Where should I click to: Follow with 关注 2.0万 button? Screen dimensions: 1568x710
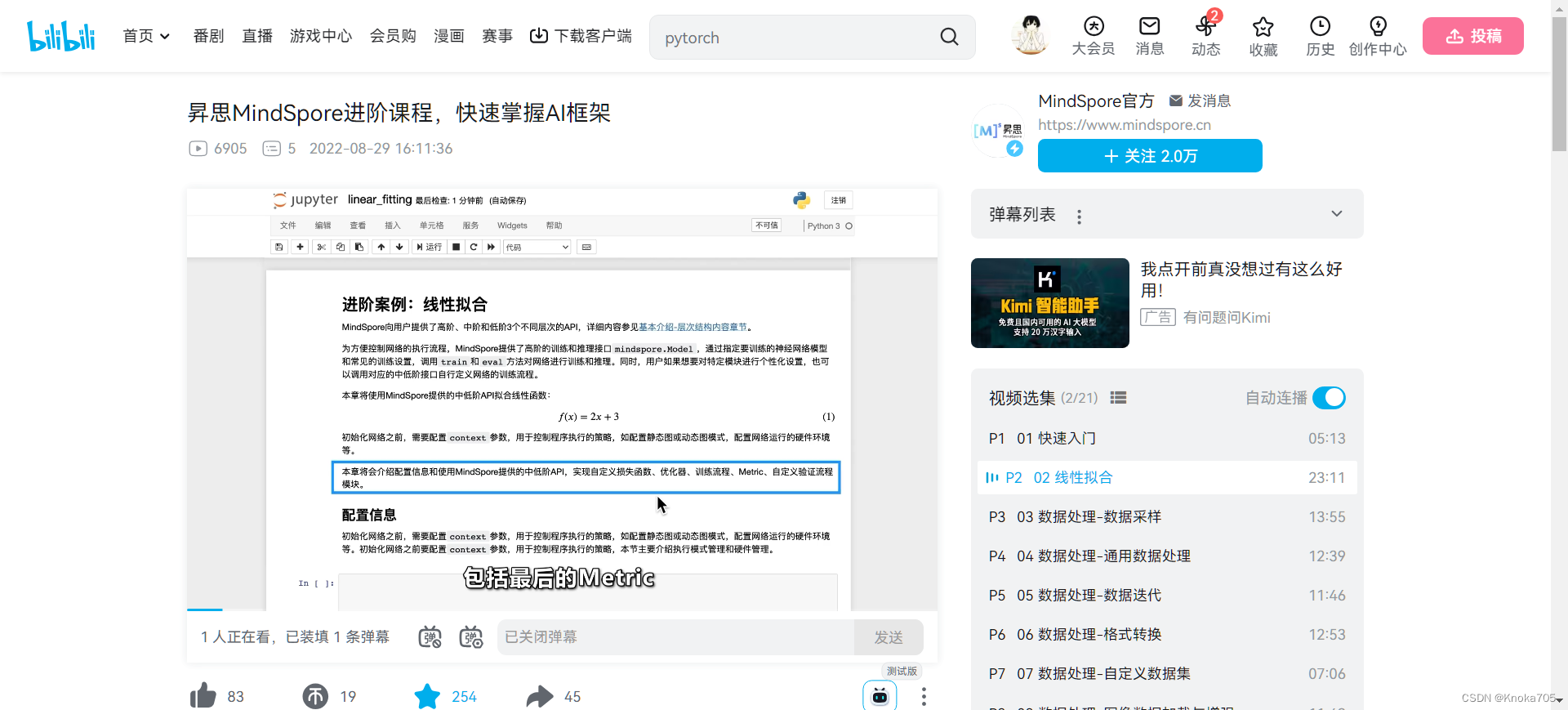1150,155
